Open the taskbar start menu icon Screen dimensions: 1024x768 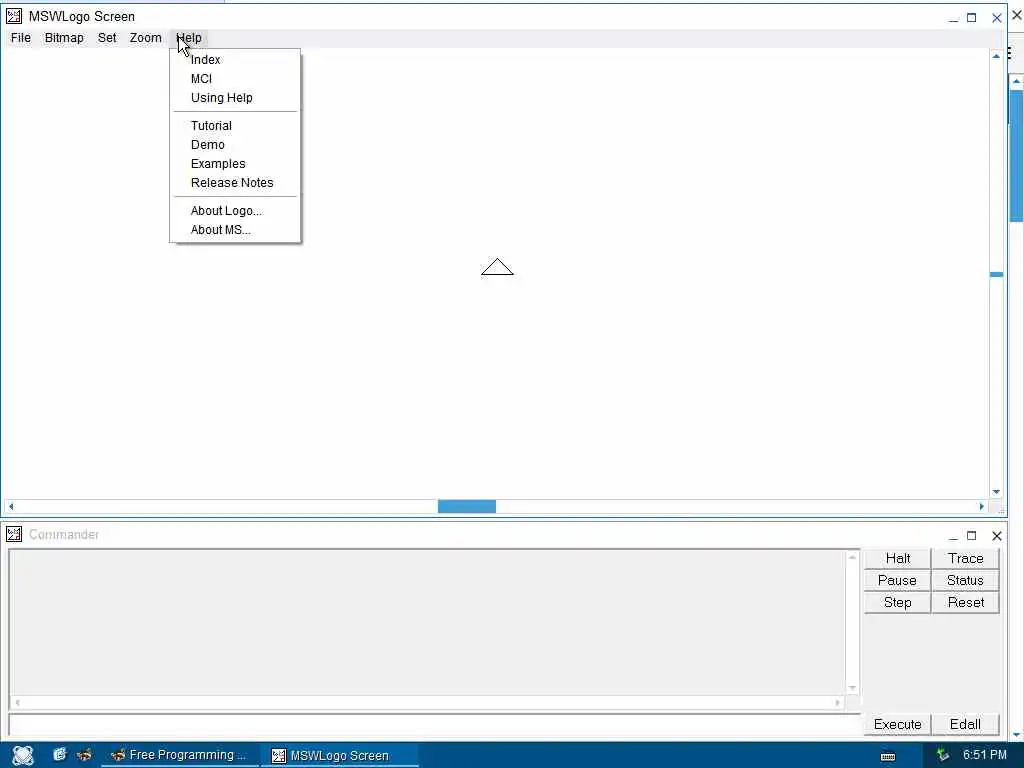click(23, 756)
